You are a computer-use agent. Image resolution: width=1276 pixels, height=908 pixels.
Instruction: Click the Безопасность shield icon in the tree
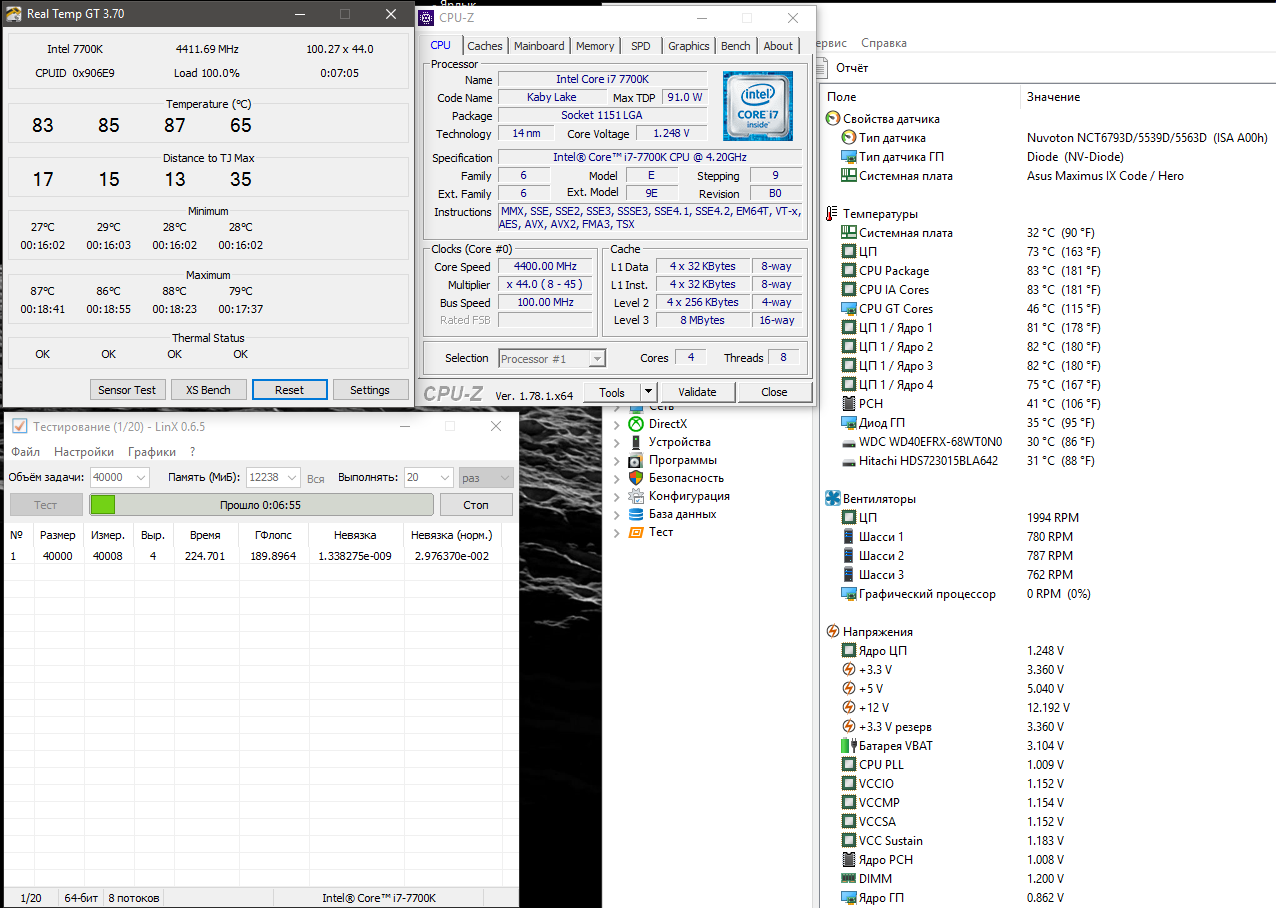634,478
